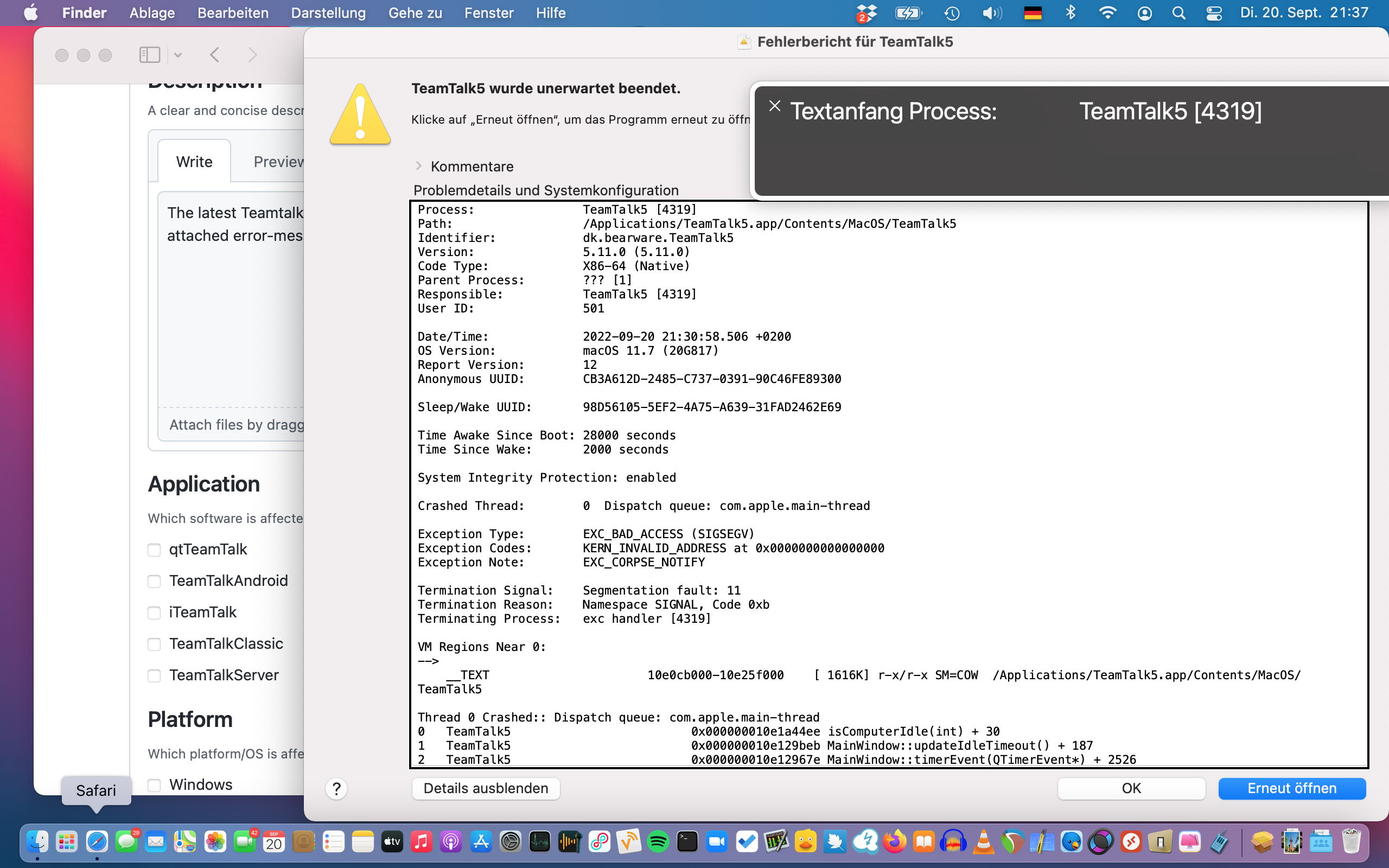Toggle Safari sidebar button
Image resolution: width=1389 pixels, height=868 pixels.
150,55
